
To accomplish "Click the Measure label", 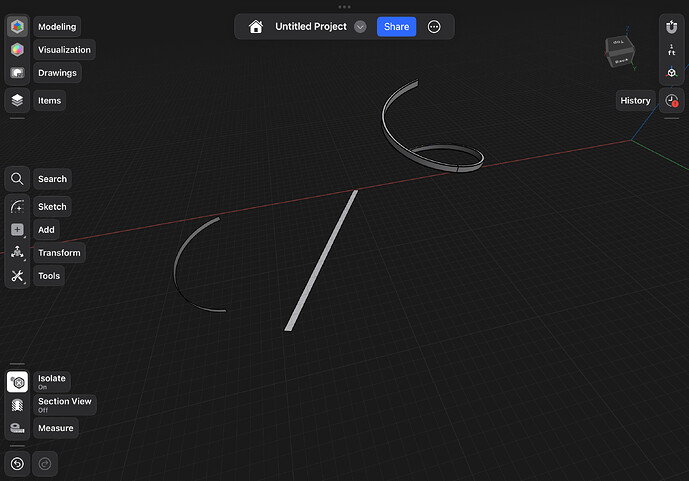I will tap(56, 428).
